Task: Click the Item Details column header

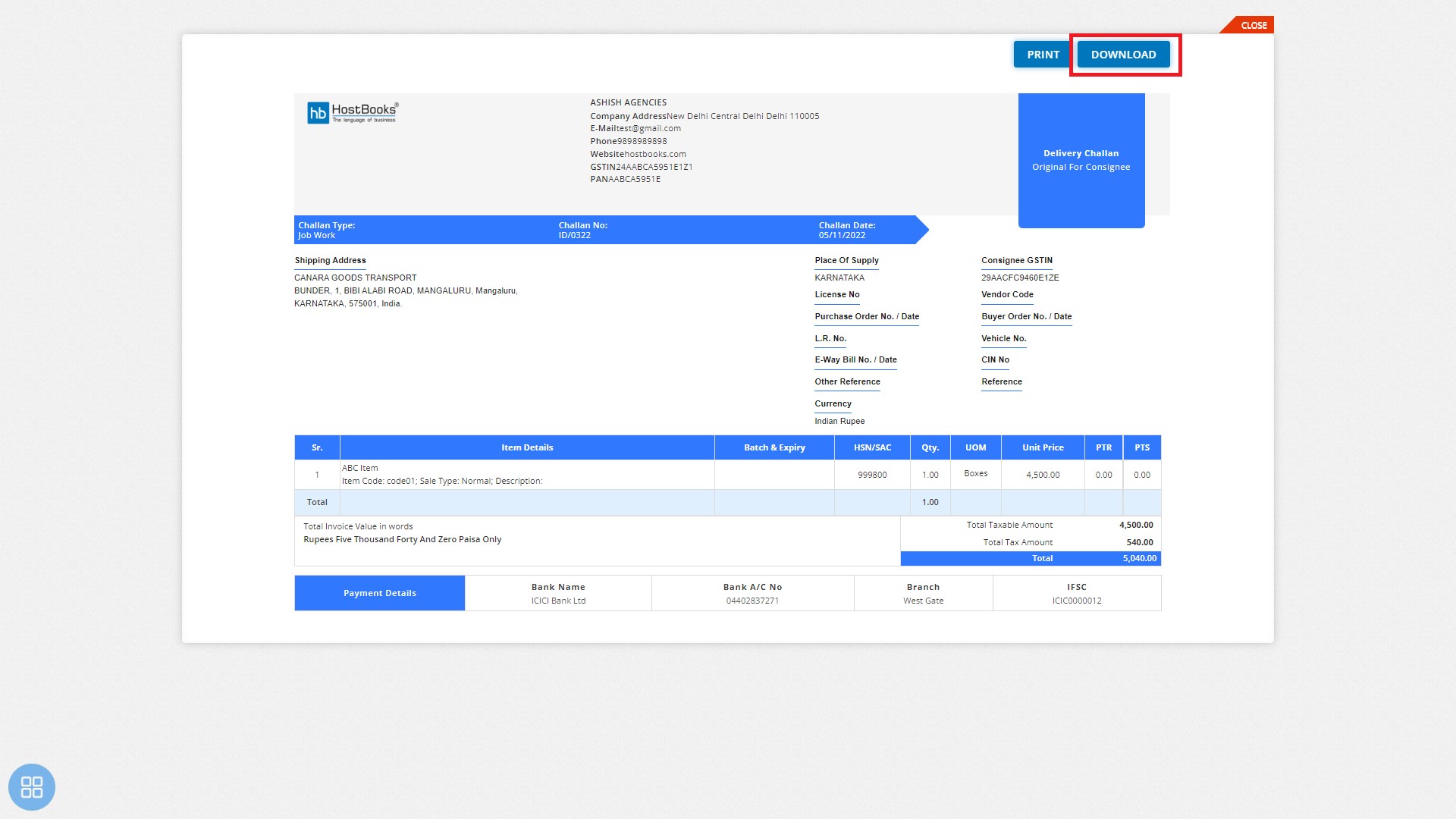Action: click(x=527, y=447)
